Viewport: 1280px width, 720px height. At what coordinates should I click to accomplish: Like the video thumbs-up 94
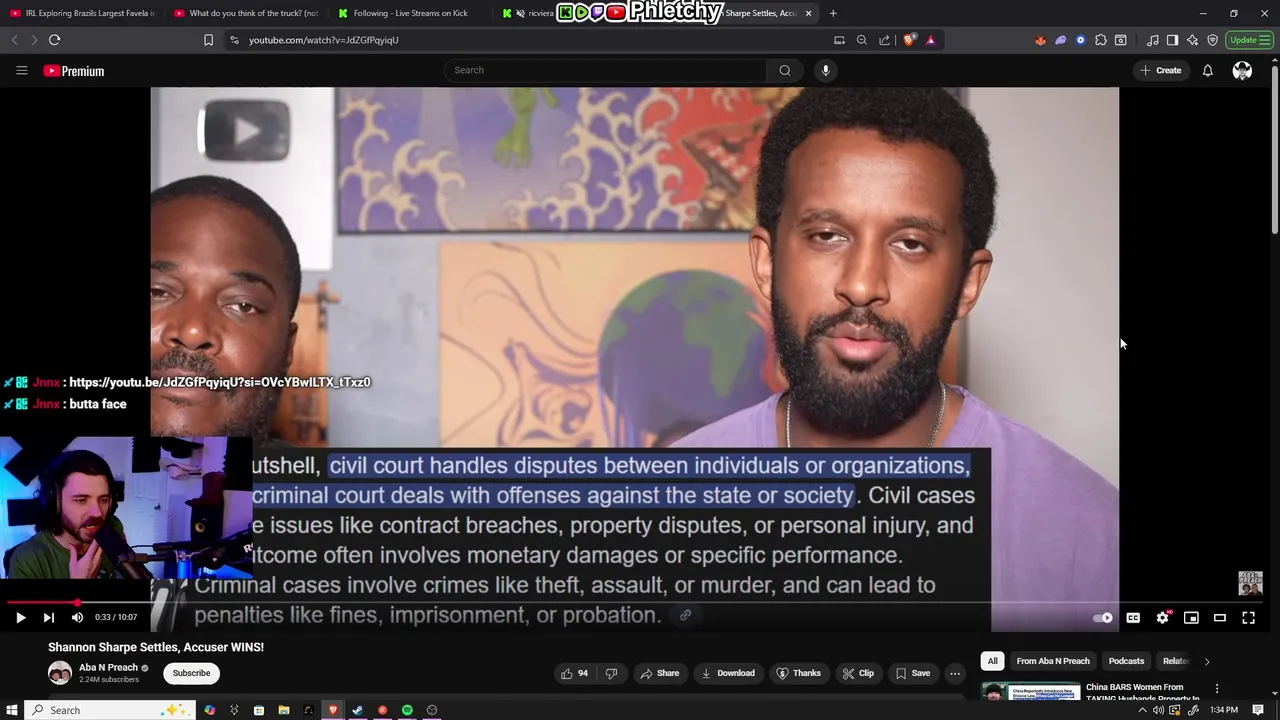coord(575,673)
